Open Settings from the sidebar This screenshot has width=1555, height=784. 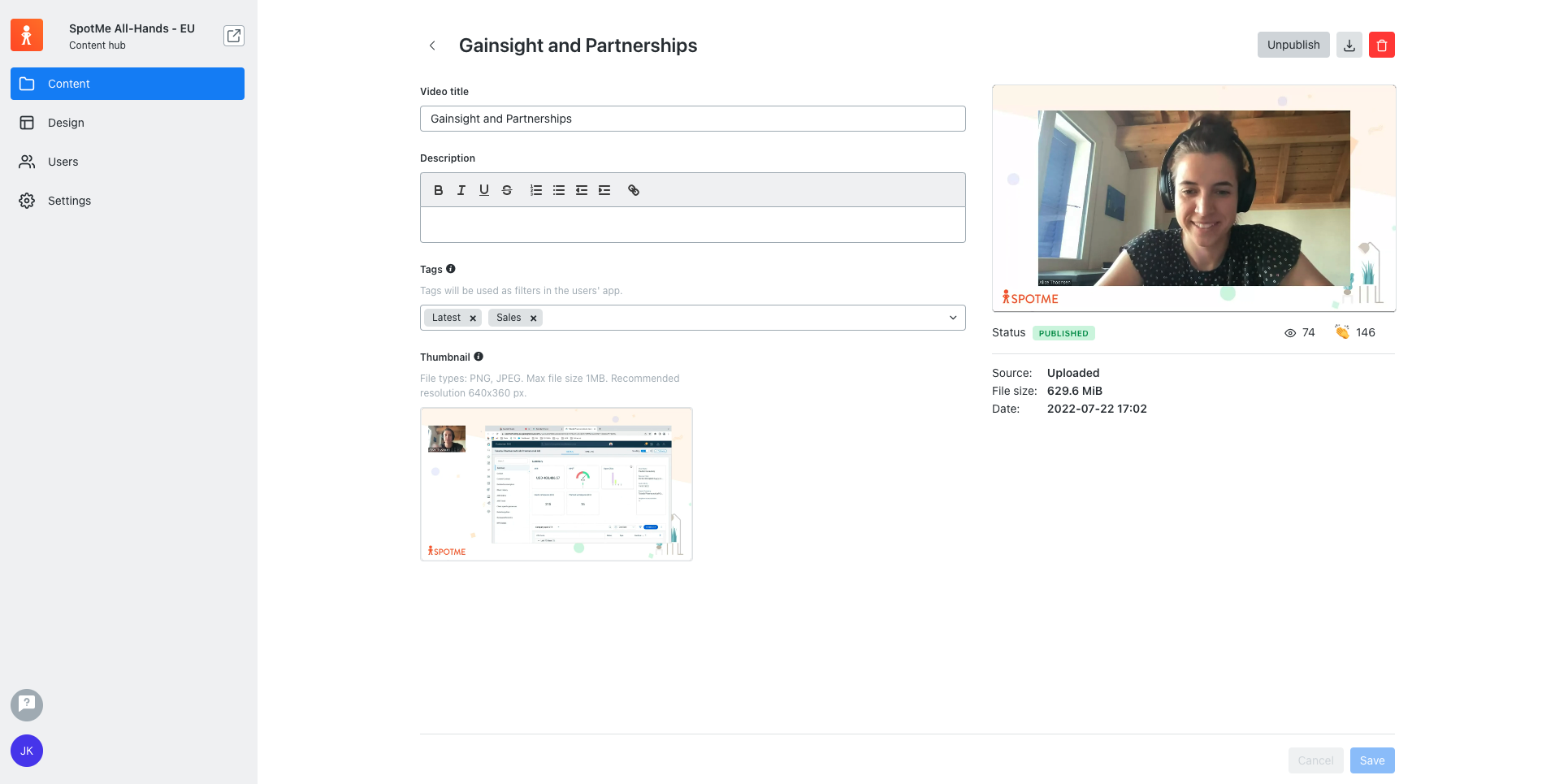128,201
